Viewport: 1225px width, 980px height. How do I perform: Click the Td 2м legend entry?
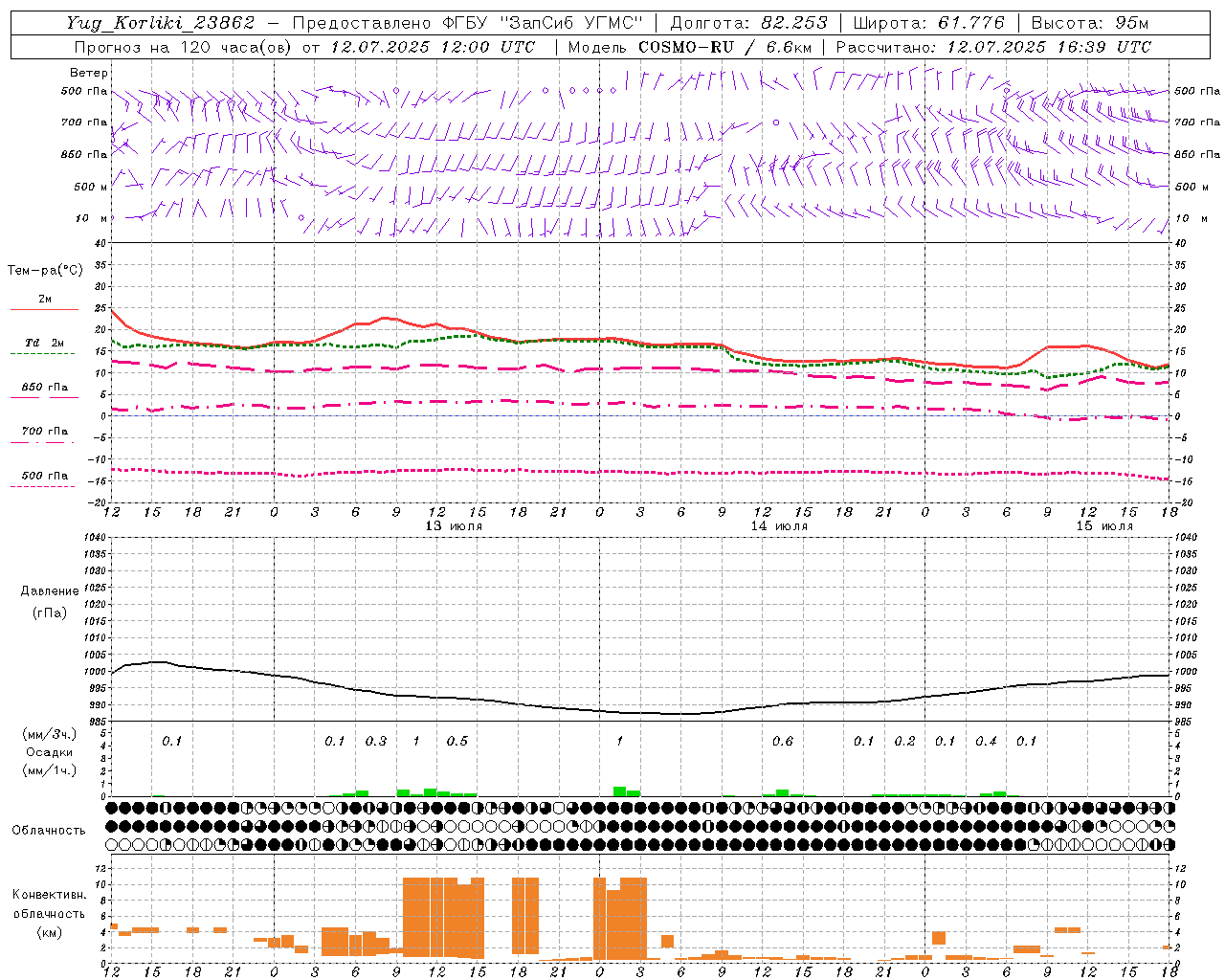[x=45, y=343]
